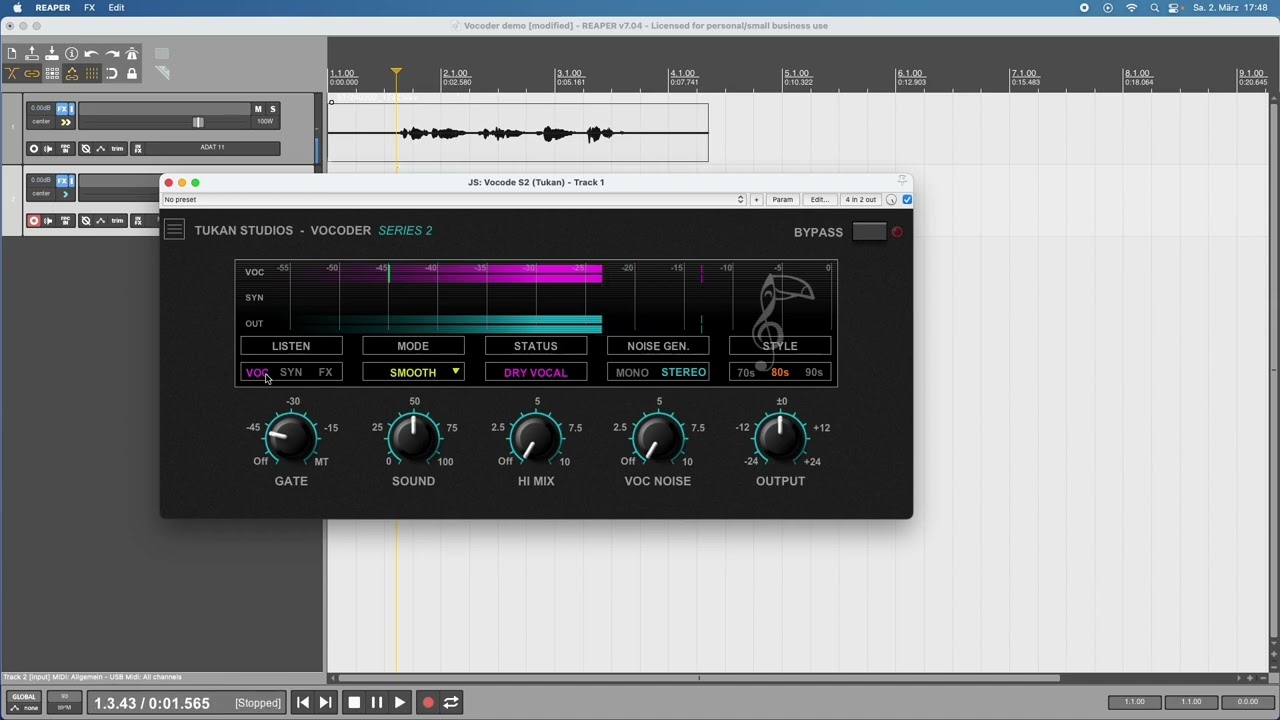Screen dimensions: 1280x720
Task: Open the '4 in 2 out' pin connector
Action: coord(860,199)
